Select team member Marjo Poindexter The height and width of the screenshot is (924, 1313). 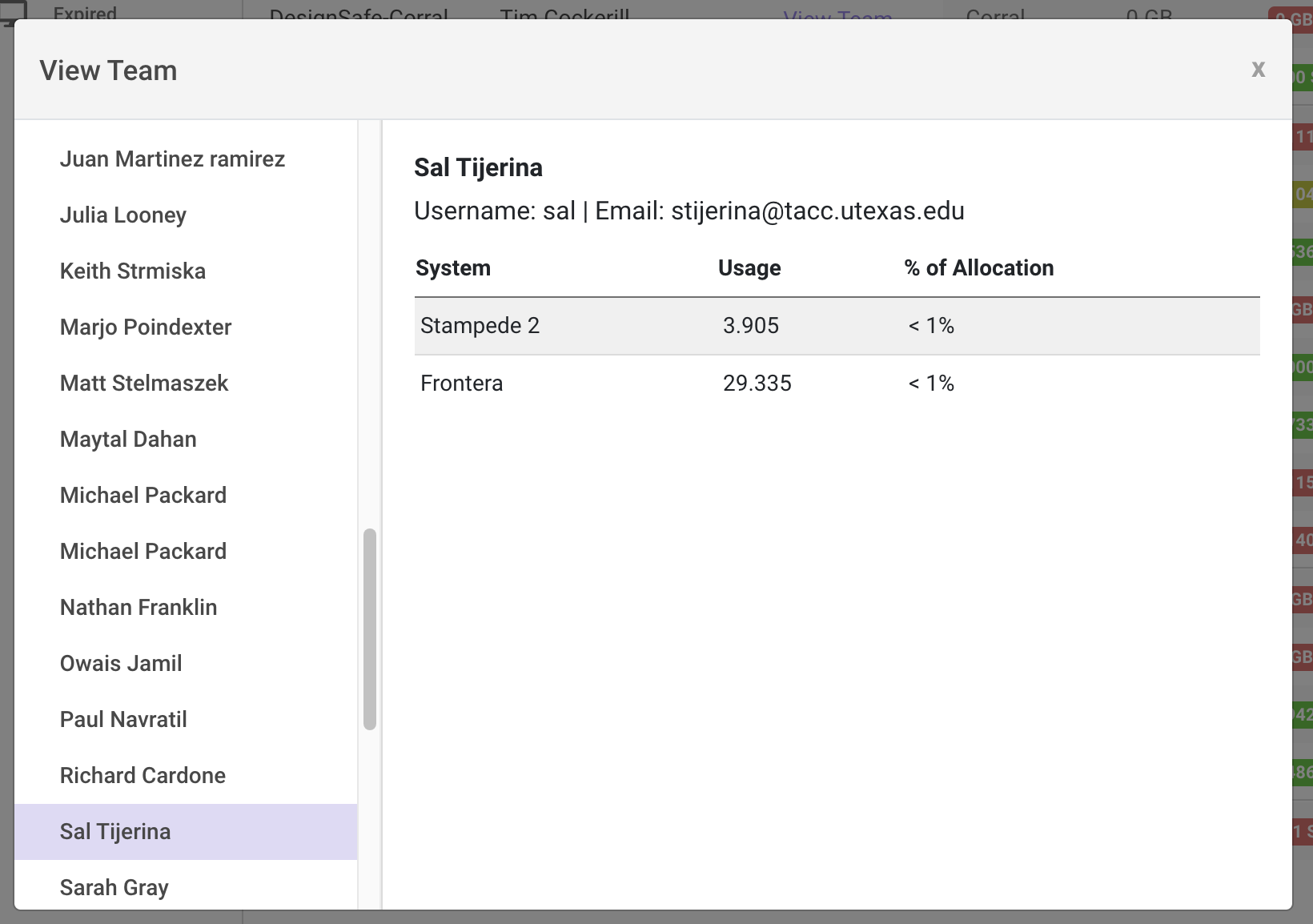(146, 327)
